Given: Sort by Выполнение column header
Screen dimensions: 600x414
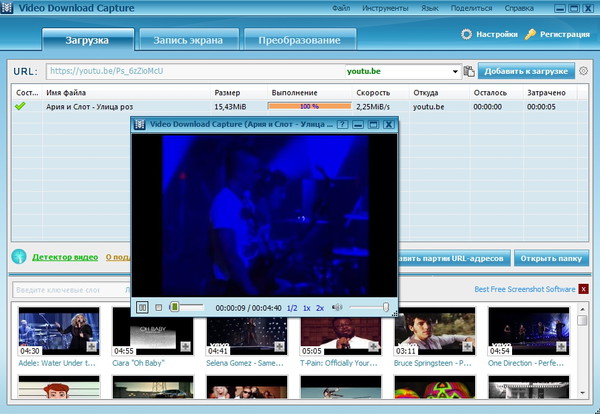Looking at the screenshot, I should pyautogui.click(x=310, y=93).
